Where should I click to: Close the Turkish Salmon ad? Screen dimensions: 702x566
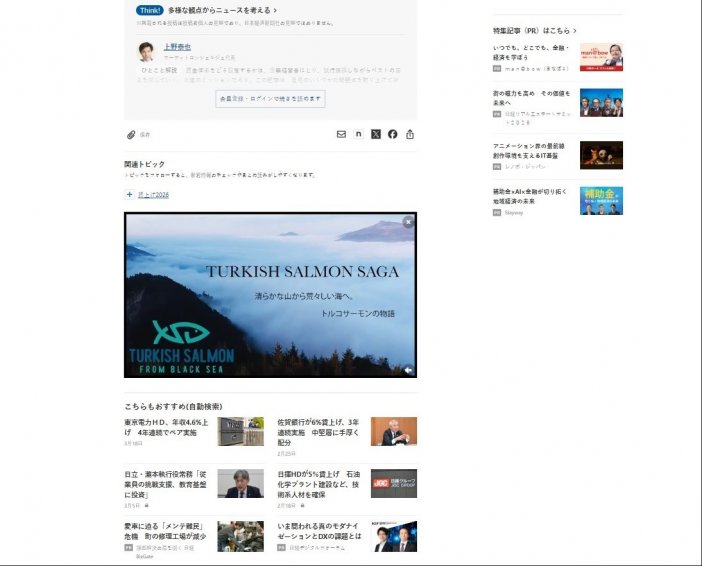(x=408, y=222)
